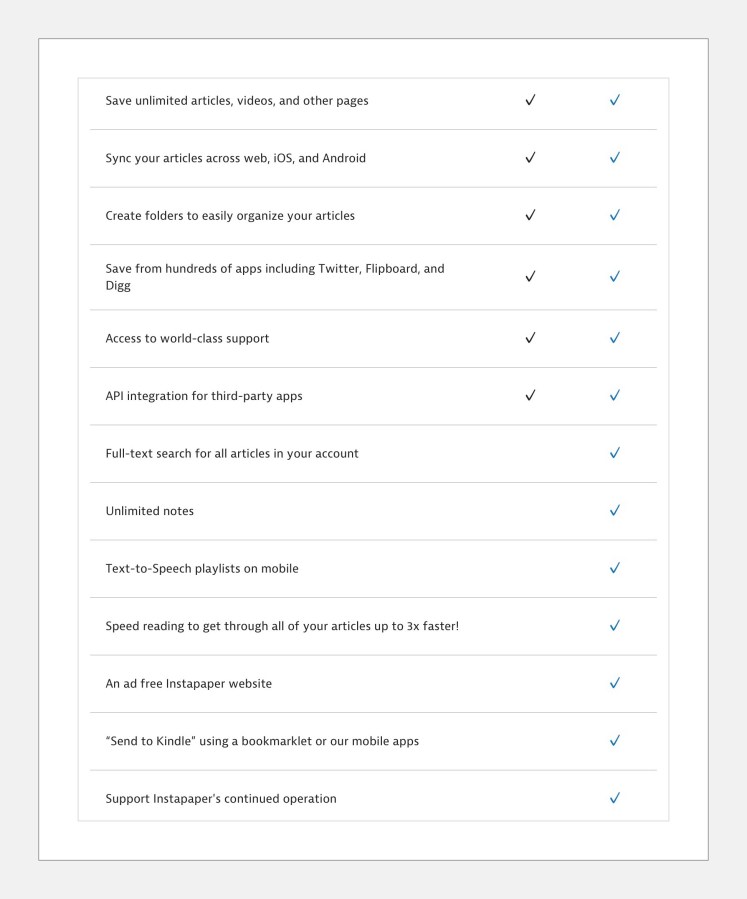Screen dimensions: 747x899
Task: Click blue checkmark for Text-to-Speech playlists
Action: pos(615,568)
